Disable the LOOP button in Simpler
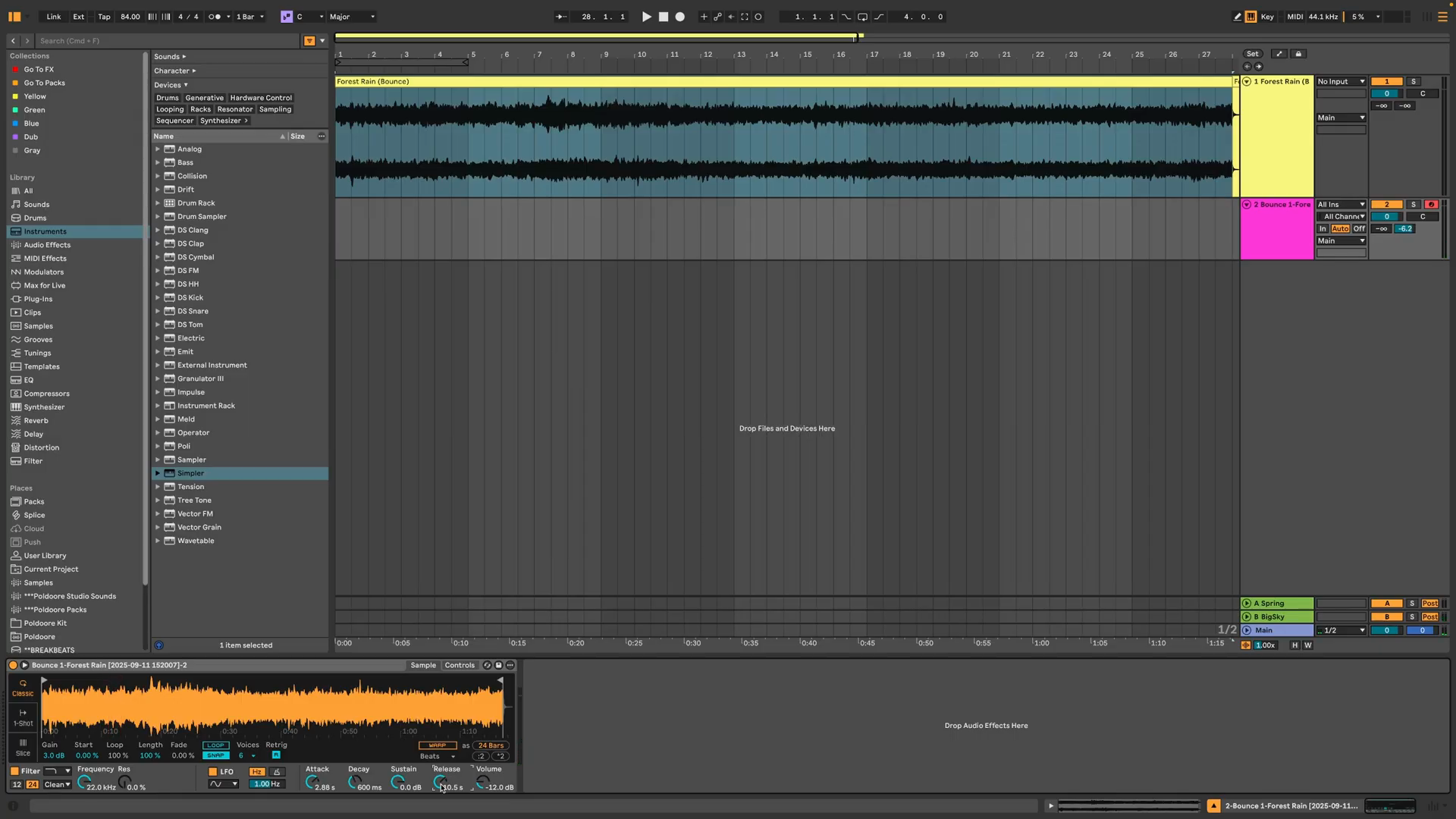This screenshot has width=1456, height=819. tap(215, 745)
